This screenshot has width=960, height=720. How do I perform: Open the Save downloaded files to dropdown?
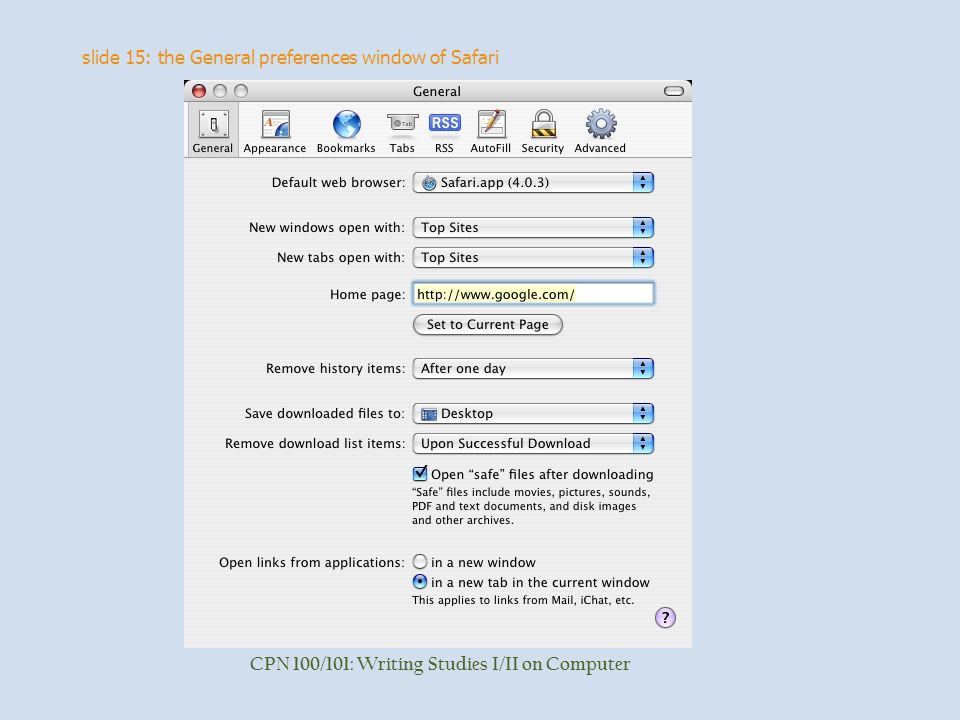coord(533,414)
